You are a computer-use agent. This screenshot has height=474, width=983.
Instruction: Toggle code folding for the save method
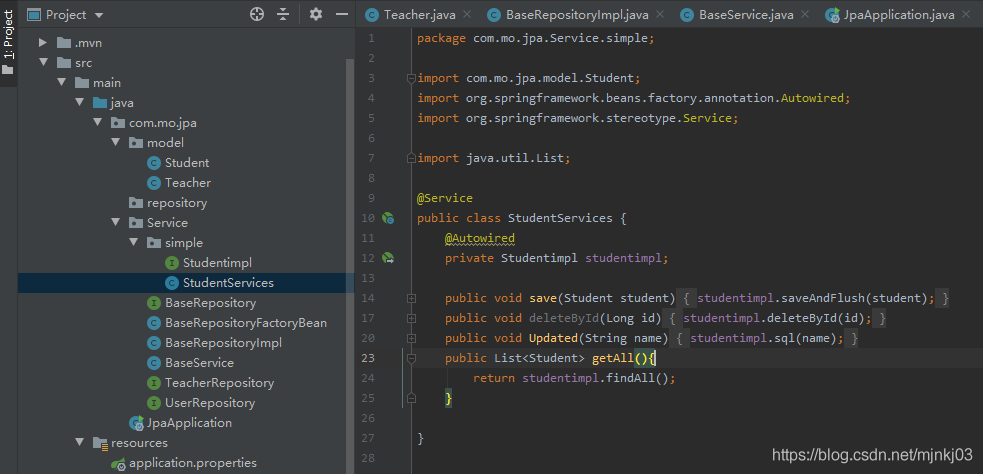click(411, 298)
